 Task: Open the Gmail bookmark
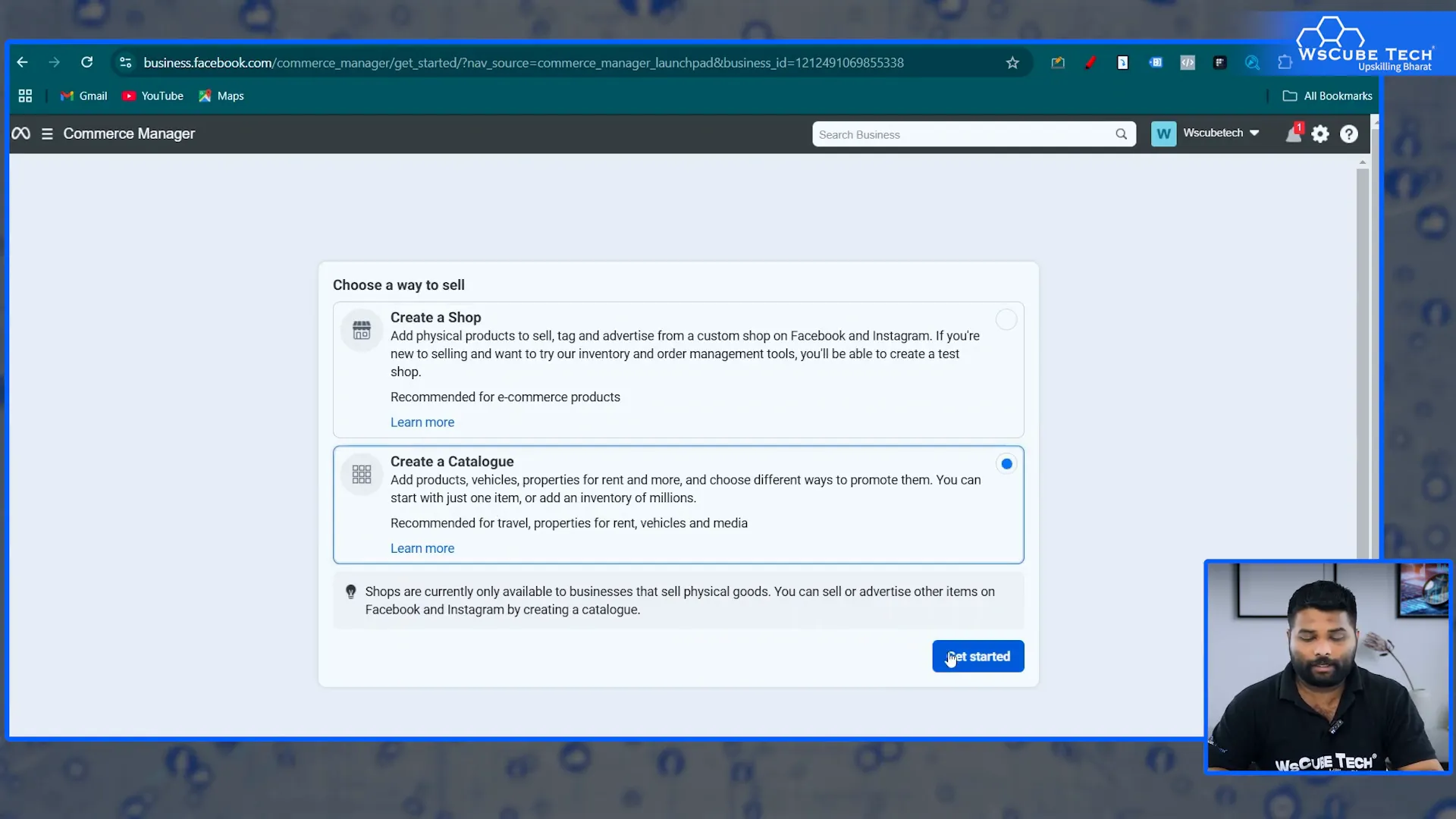click(x=83, y=96)
